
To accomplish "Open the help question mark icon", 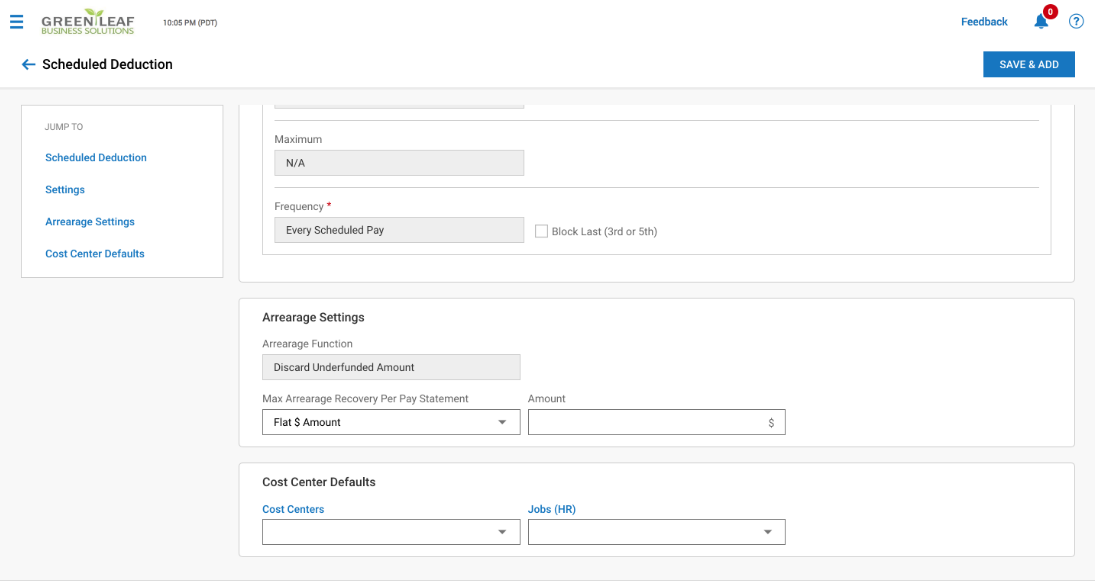I will click(x=1076, y=22).
